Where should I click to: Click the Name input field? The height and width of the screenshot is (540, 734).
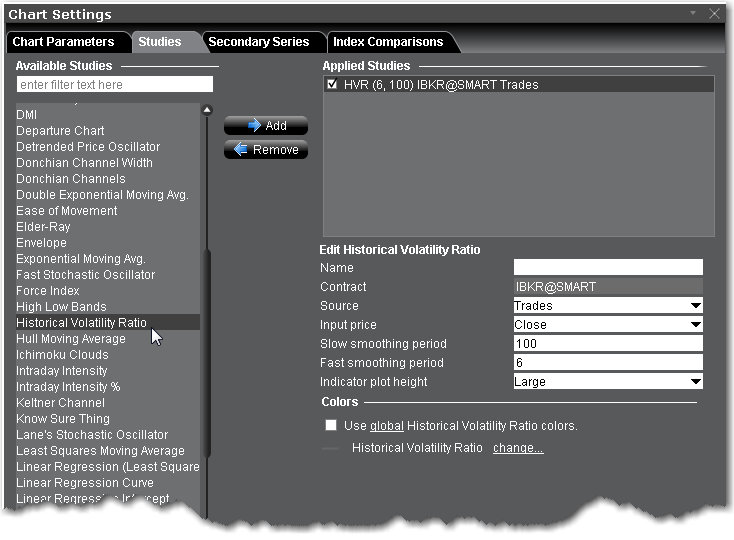607,268
